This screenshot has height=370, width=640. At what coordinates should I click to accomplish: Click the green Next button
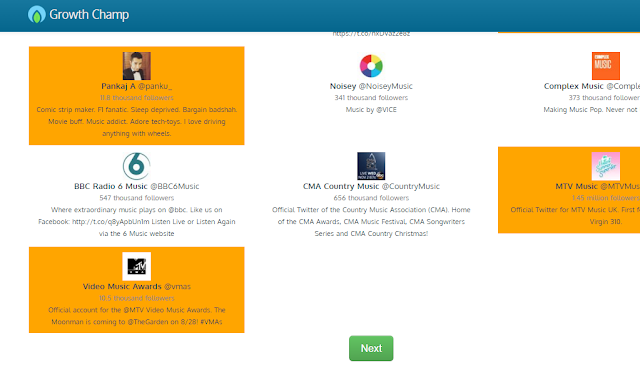point(371,348)
